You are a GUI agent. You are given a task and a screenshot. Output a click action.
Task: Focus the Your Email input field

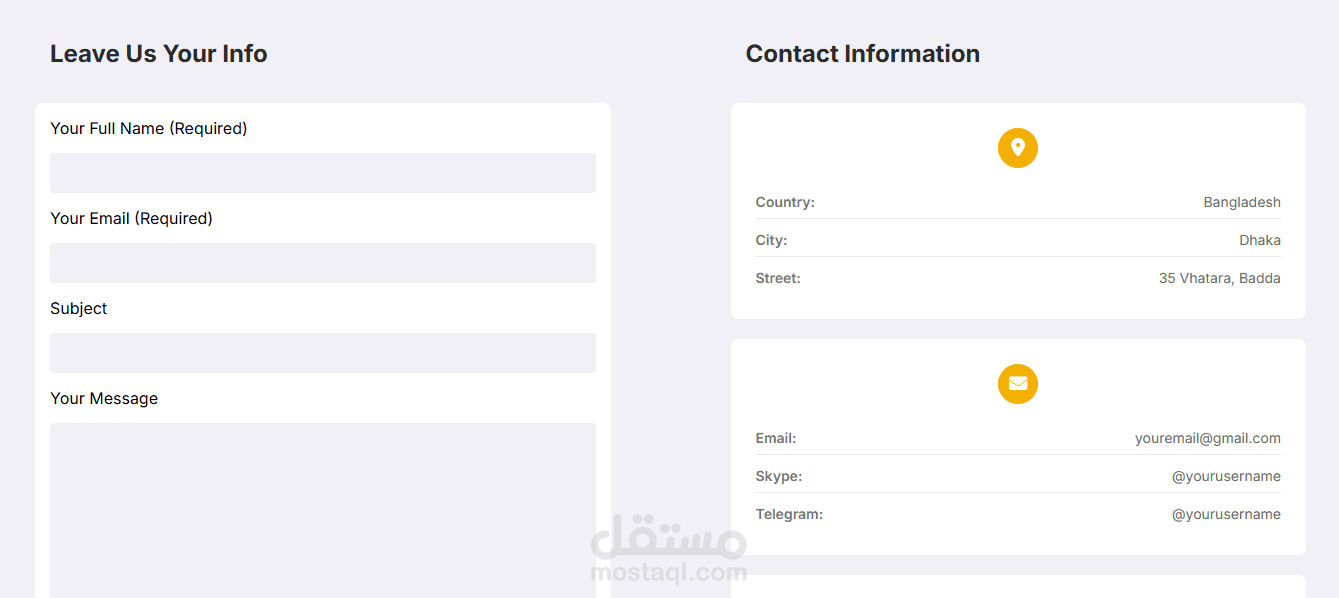(323, 263)
